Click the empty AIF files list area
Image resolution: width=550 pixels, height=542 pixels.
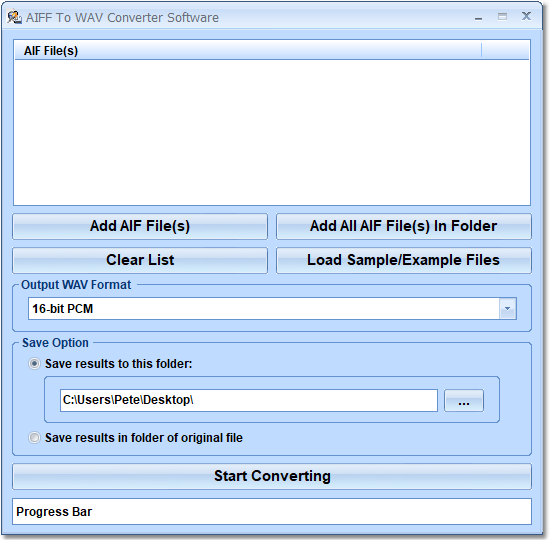pos(272,132)
